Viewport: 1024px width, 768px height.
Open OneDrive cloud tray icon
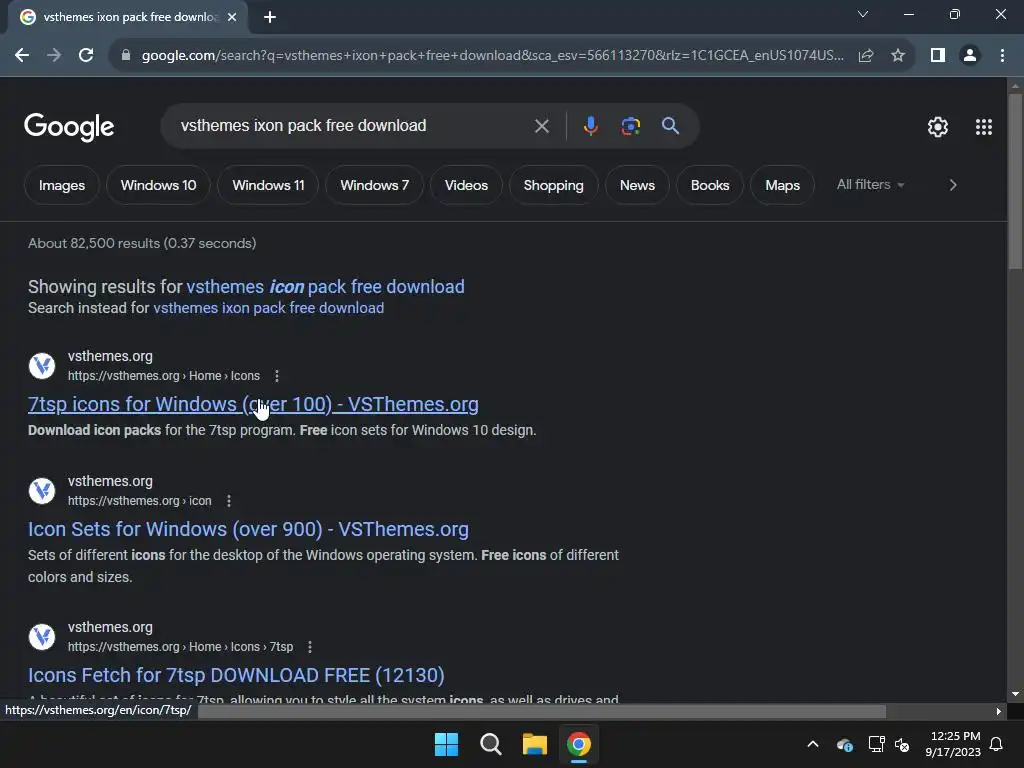[845, 744]
